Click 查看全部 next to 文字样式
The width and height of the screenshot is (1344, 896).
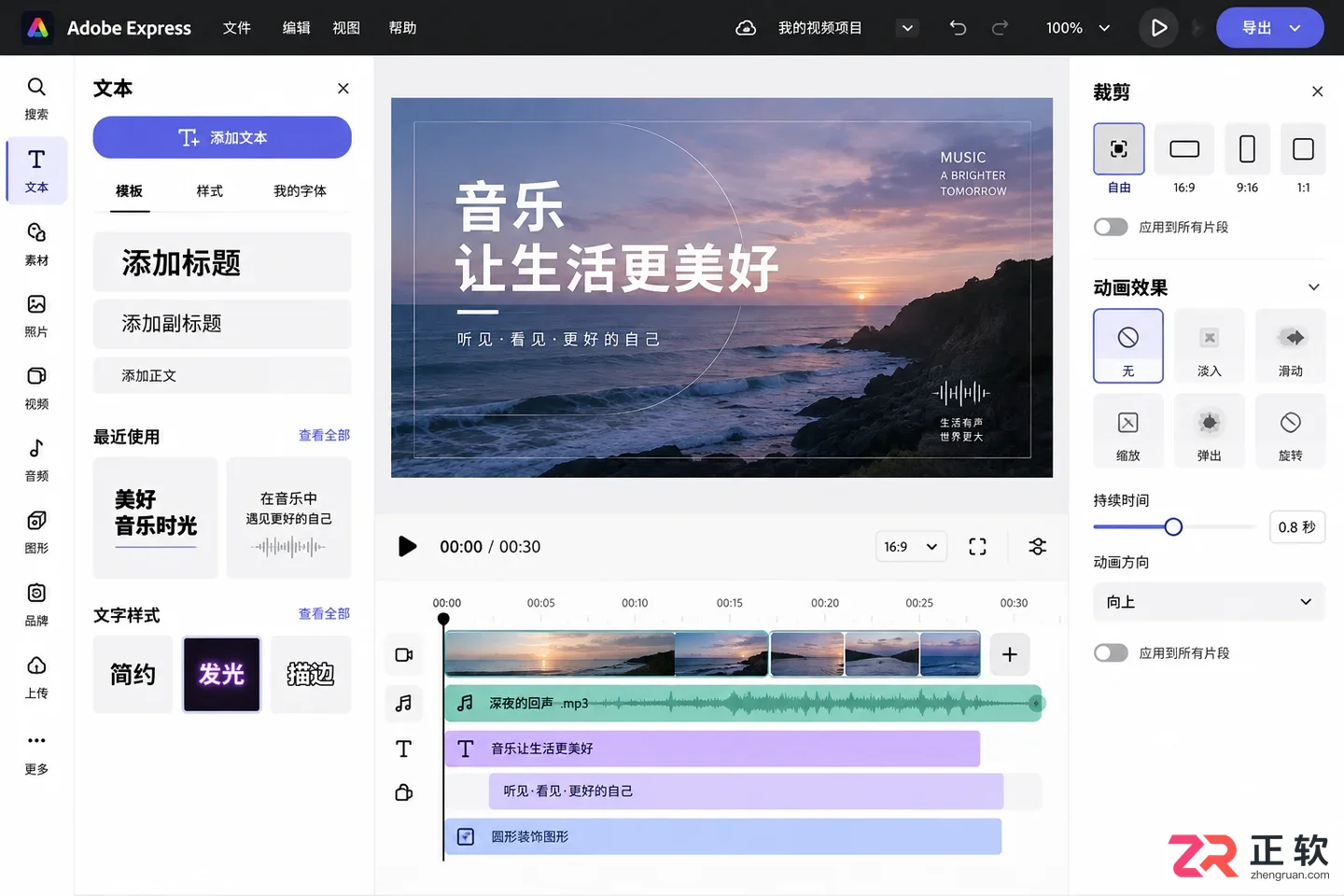pos(324,614)
